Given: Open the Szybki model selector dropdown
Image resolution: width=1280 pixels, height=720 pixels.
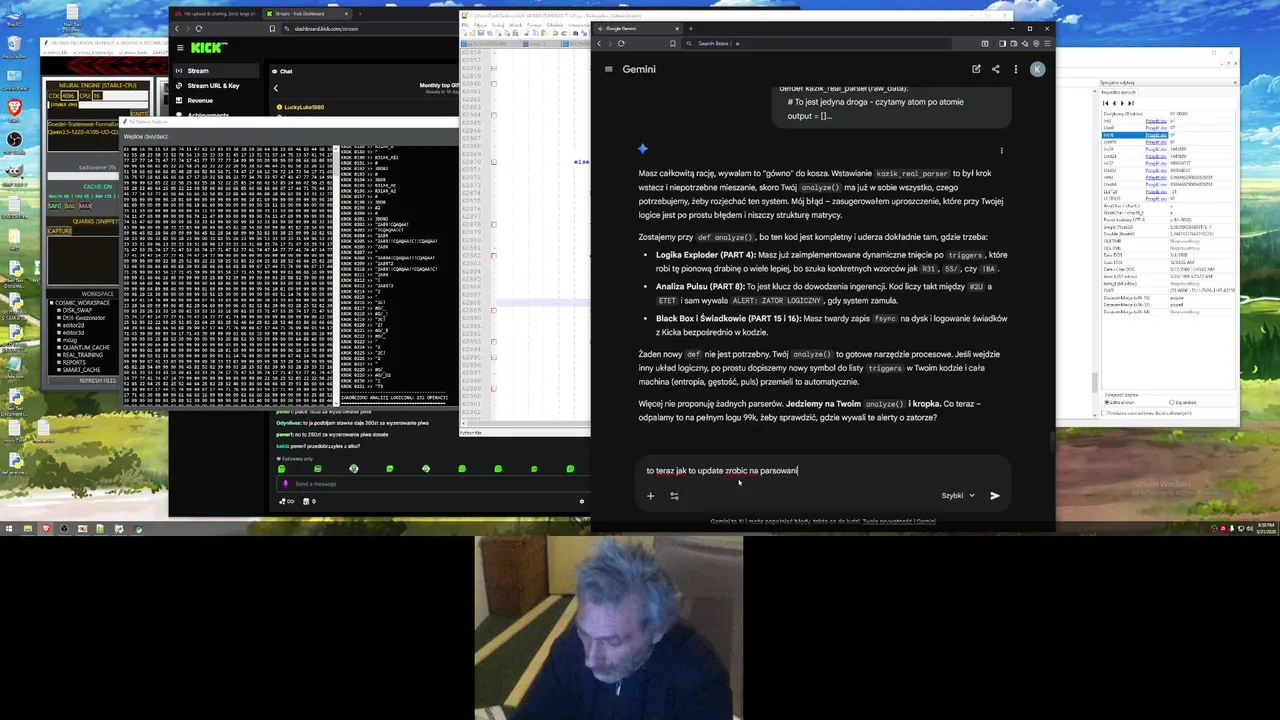Looking at the screenshot, I should [x=957, y=495].
